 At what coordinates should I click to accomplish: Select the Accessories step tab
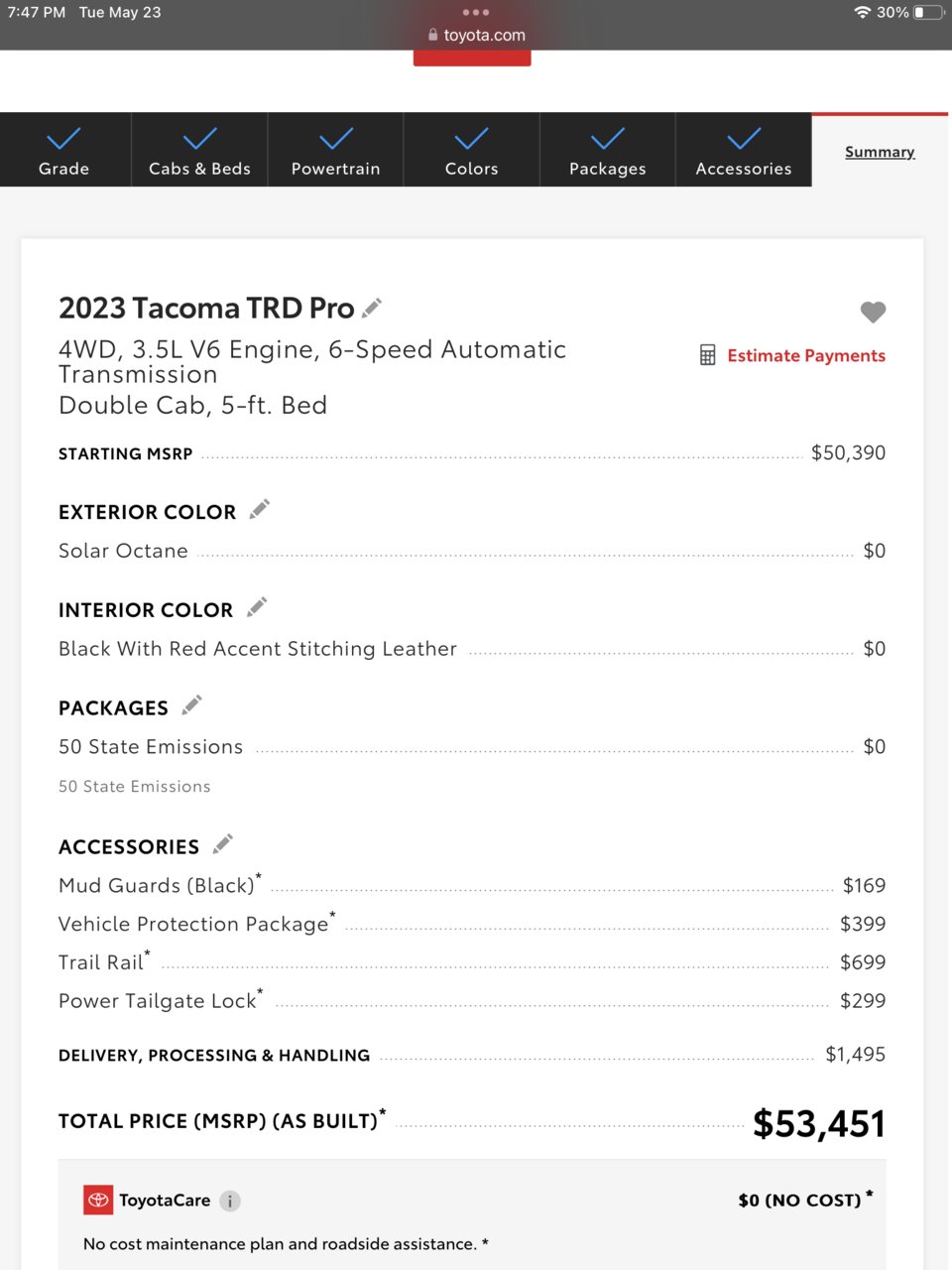(x=744, y=150)
